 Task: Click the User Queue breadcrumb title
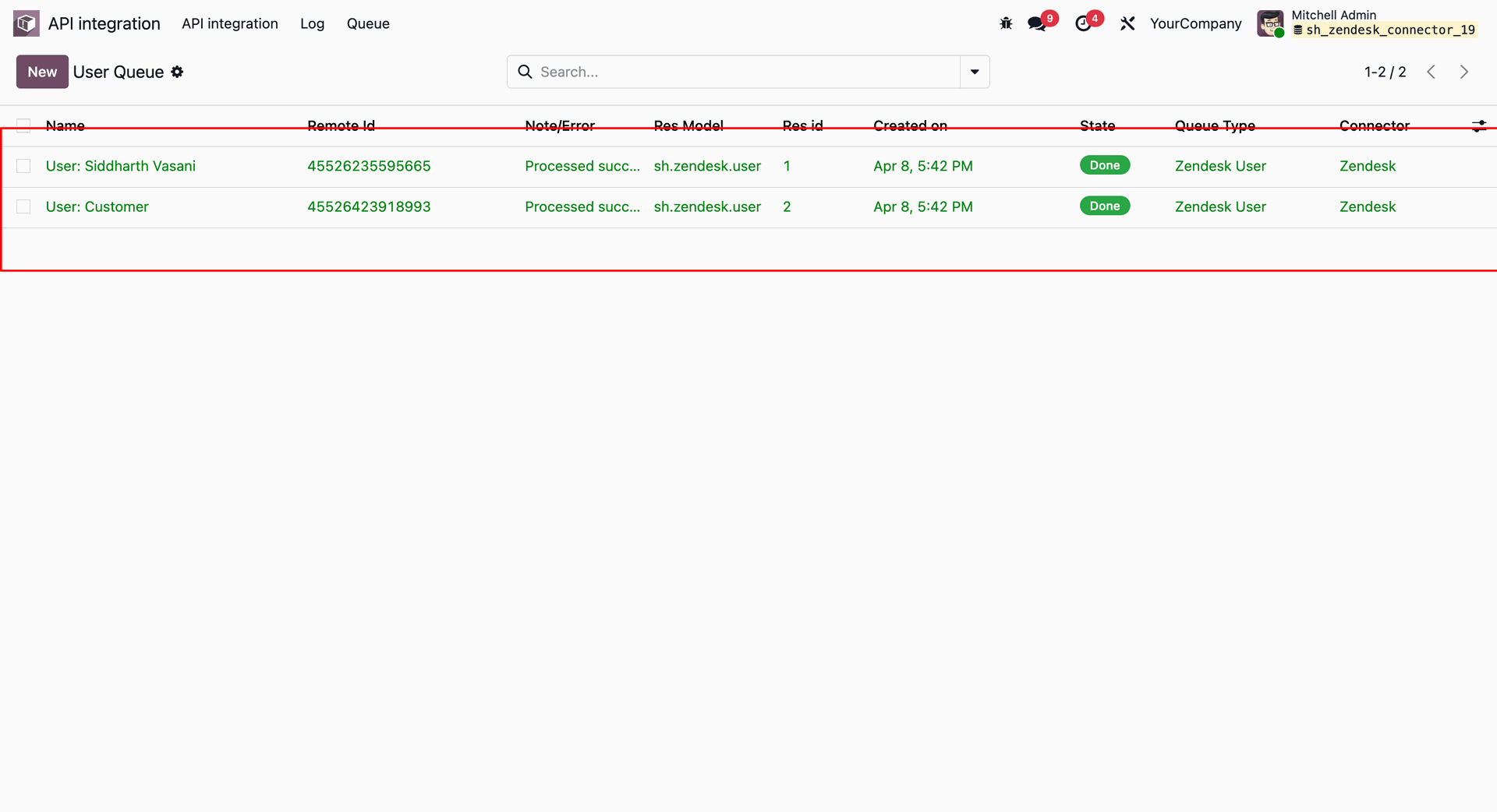pos(119,72)
